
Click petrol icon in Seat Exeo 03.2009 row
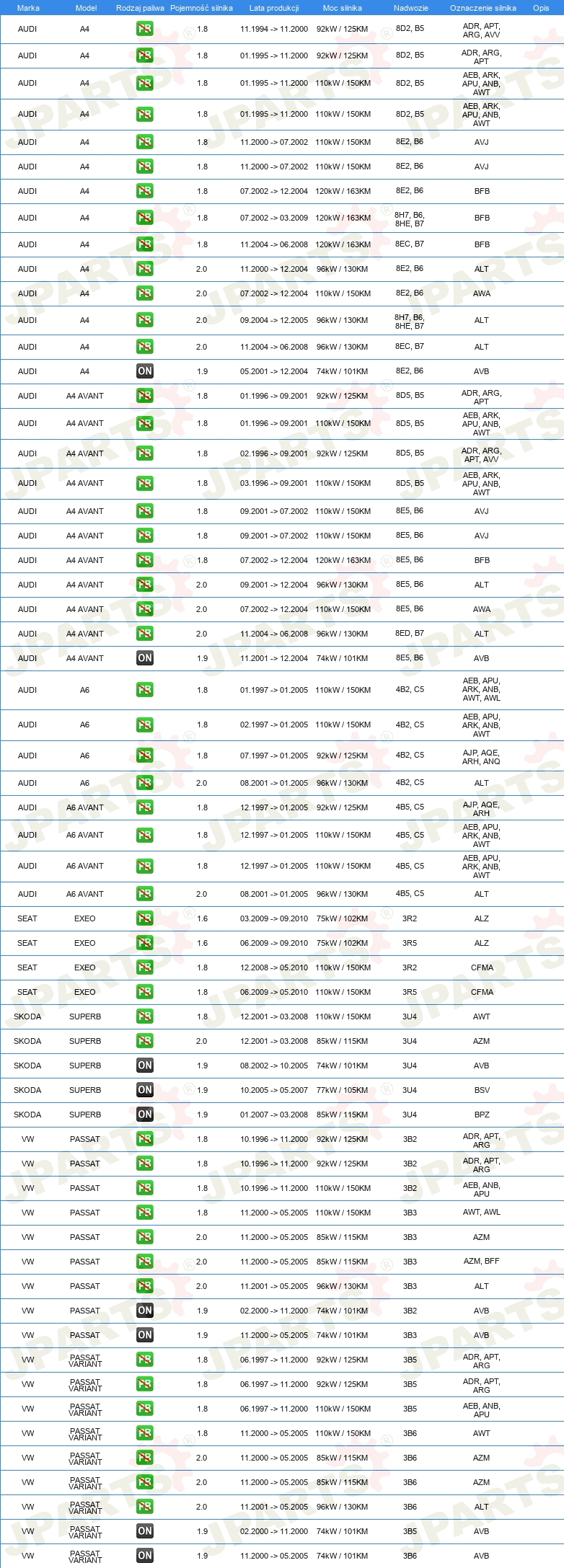(145, 918)
